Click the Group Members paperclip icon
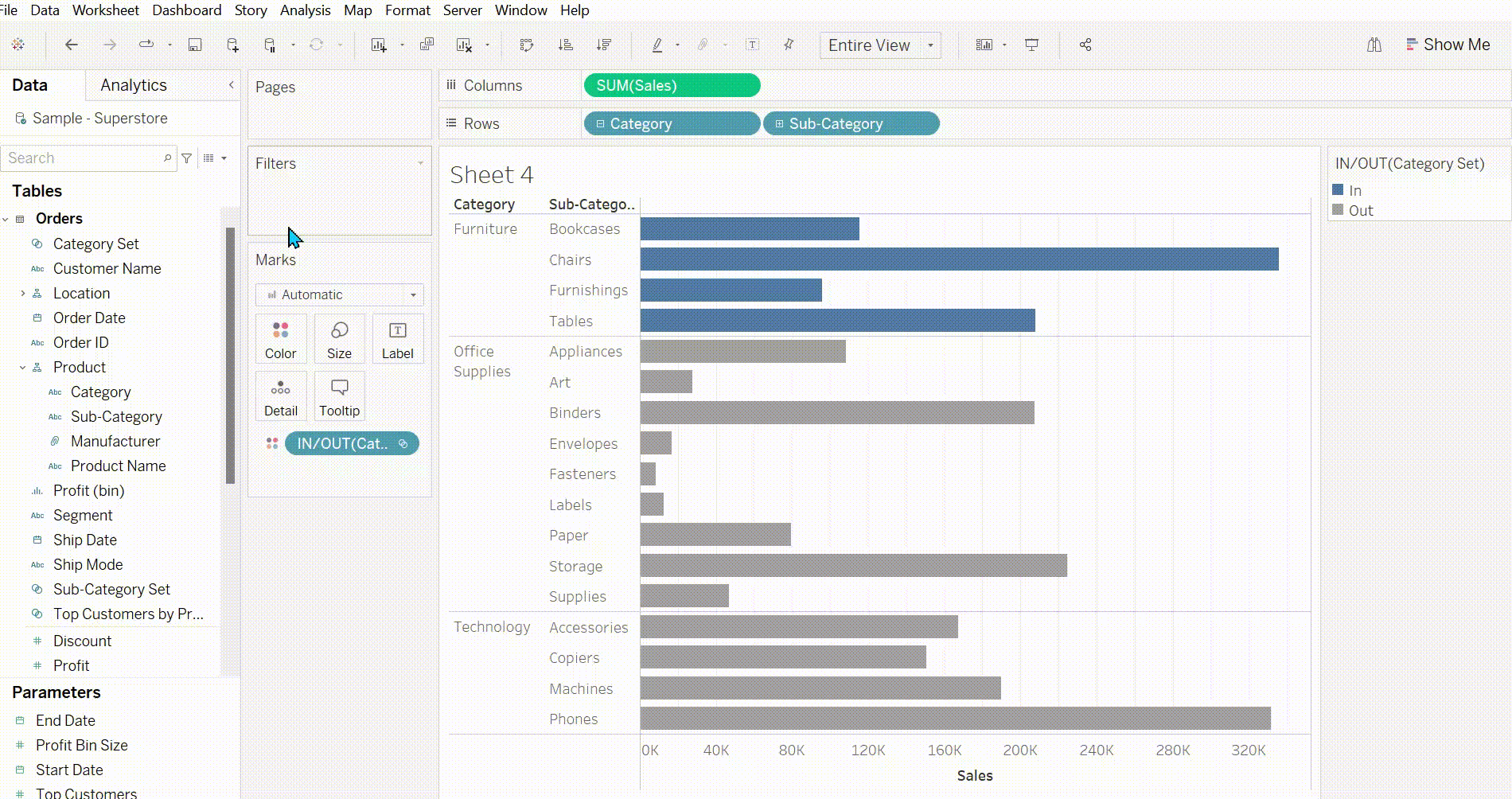The height and width of the screenshot is (799, 1512). coord(703,45)
